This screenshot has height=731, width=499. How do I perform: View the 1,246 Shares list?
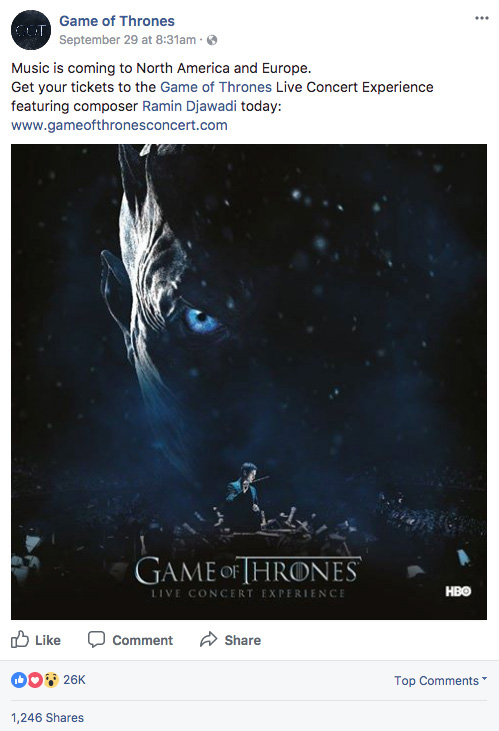click(x=48, y=718)
